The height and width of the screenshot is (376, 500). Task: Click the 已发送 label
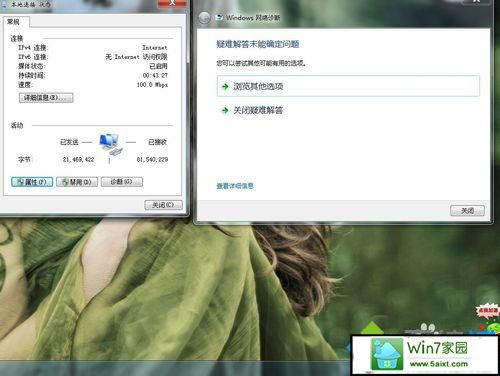(x=69, y=142)
